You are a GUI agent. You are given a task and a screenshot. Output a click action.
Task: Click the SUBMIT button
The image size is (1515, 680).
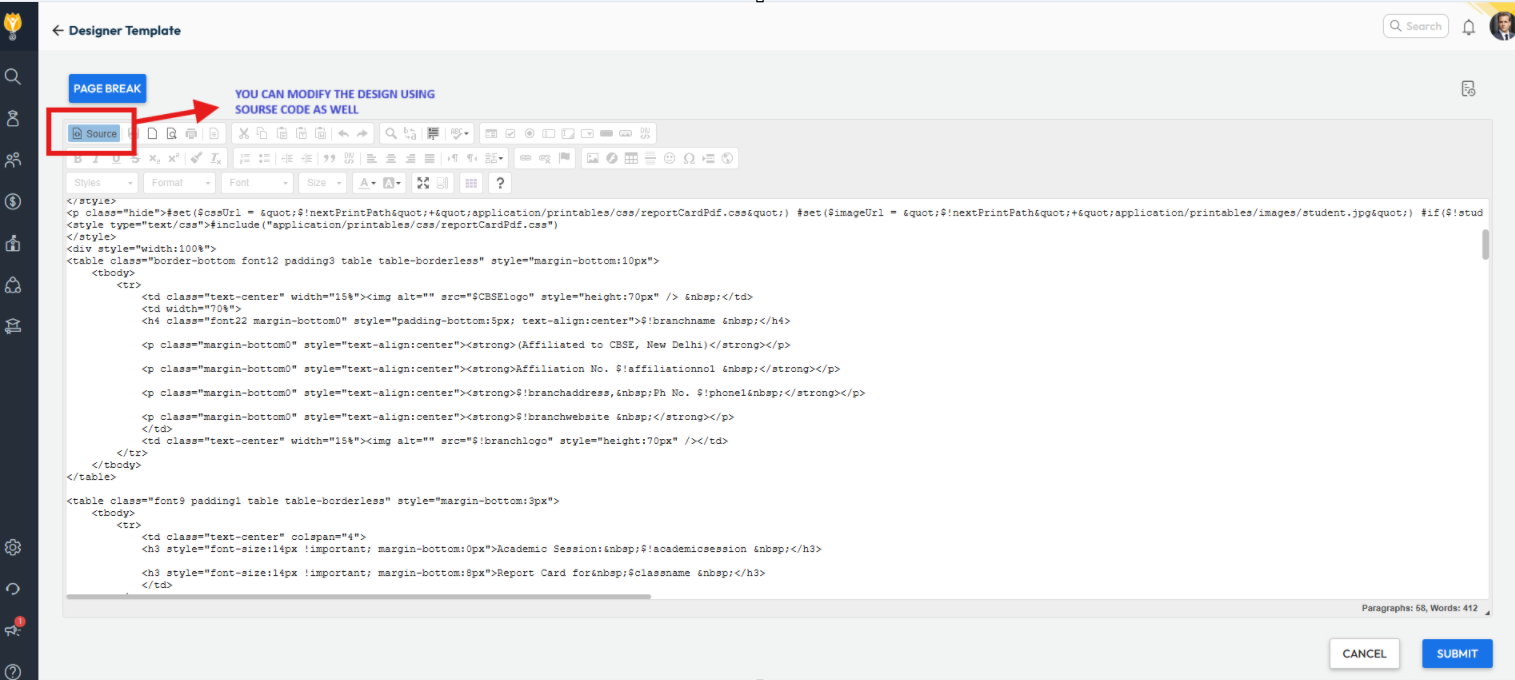tap(1457, 654)
